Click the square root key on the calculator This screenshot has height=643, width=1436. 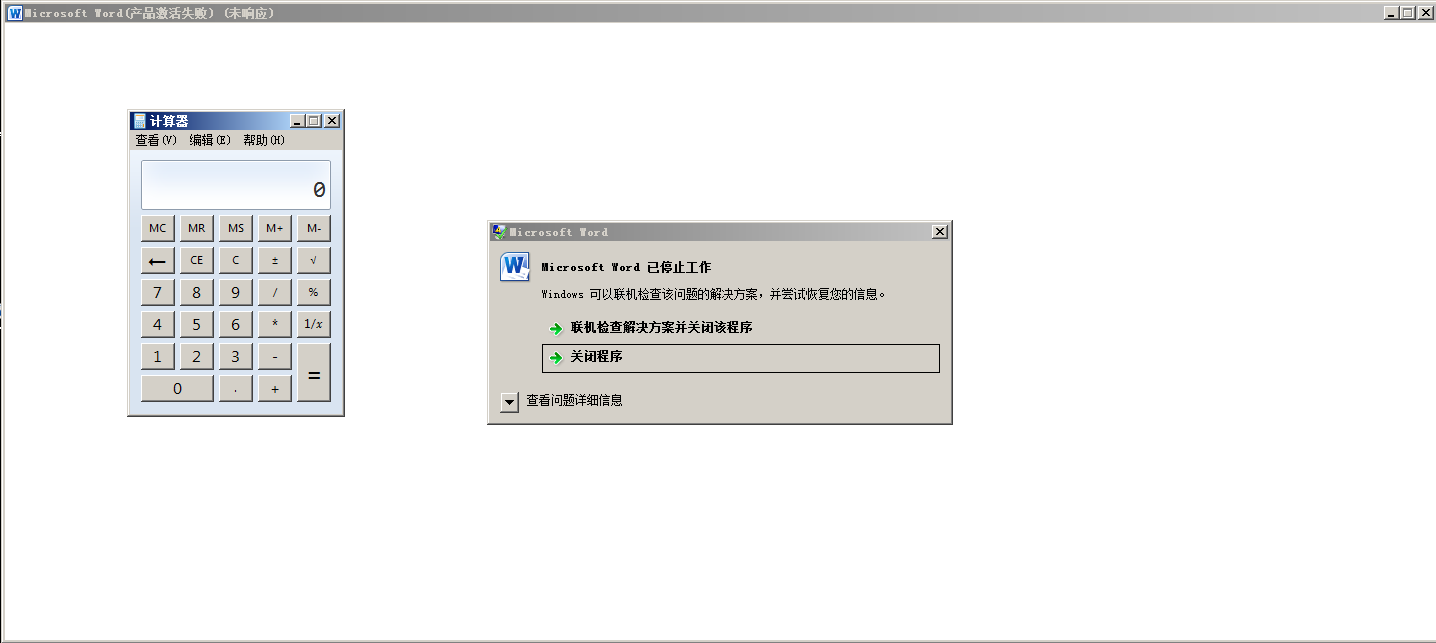[x=314, y=260]
